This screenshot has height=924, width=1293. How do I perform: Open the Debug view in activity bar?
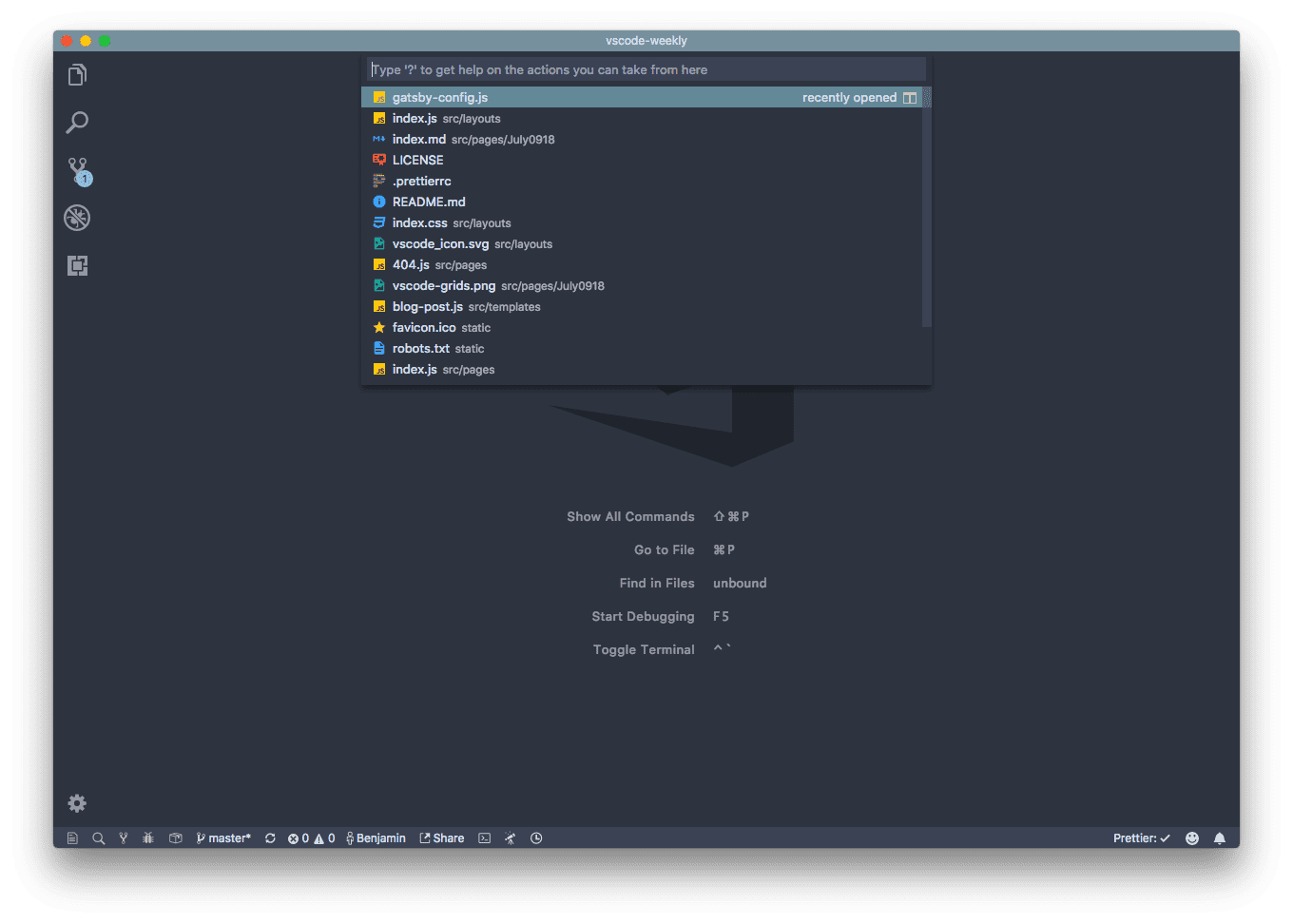click(77, 218)
